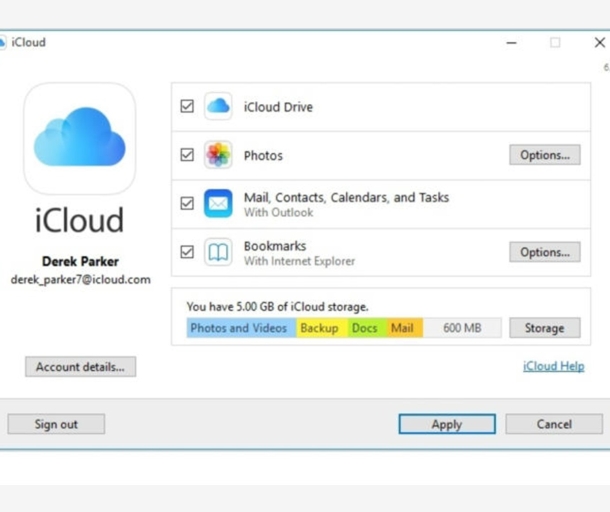This screenshot has width=610, height=512.
Task: Click the iCloud Drive label
Action: coord(278,107)
